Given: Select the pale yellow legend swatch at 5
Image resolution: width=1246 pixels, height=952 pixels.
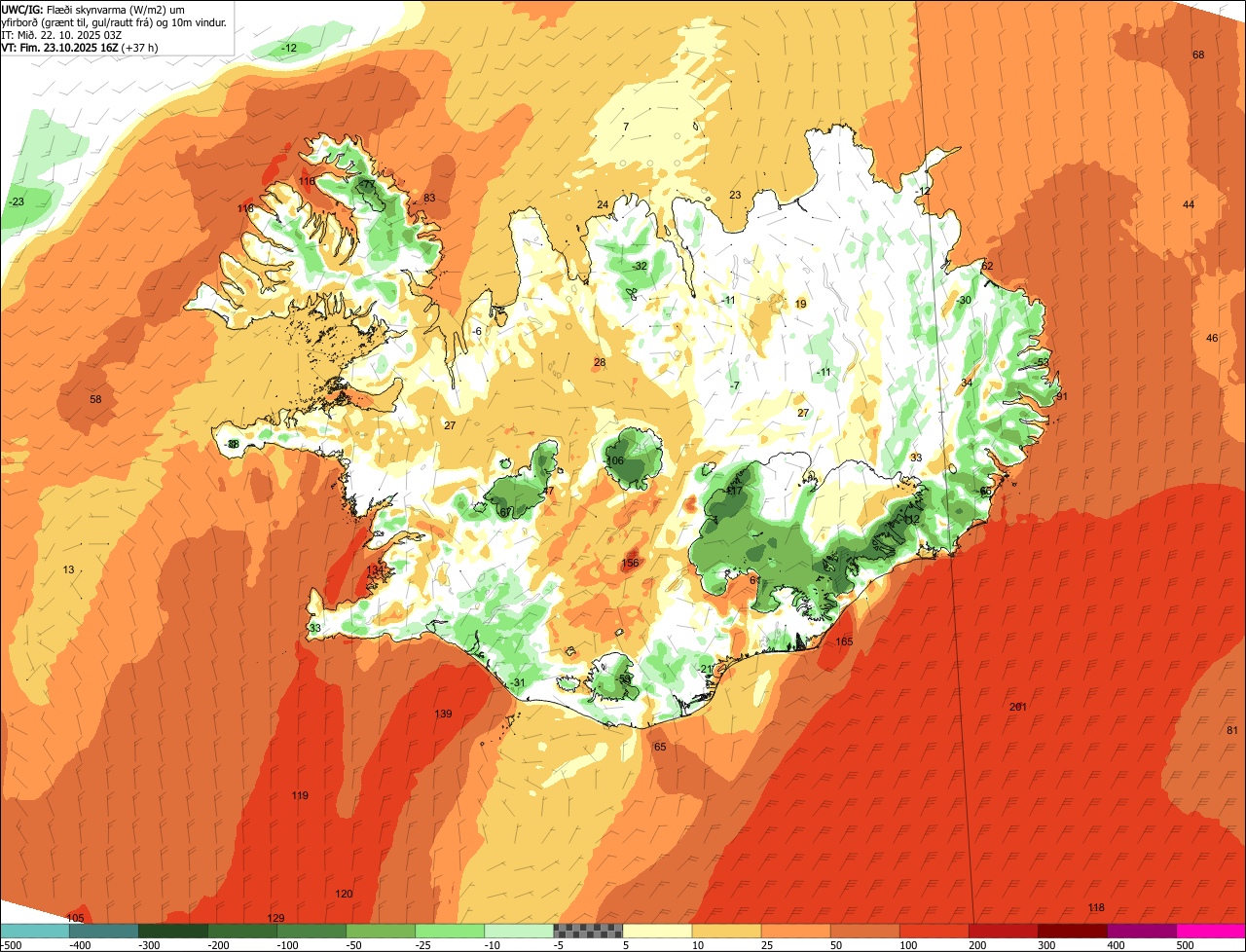Looking at the screenshot, I should (x=657, y=931).
